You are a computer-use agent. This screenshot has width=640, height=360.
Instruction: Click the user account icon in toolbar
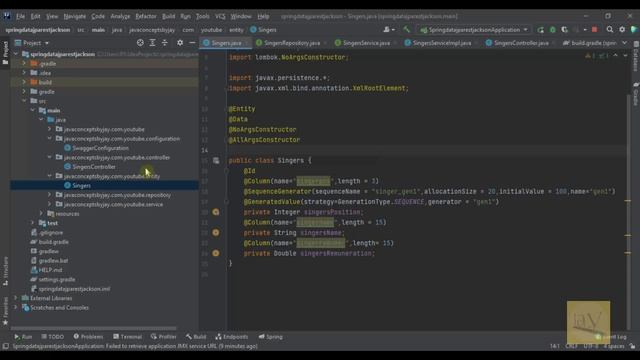[388, 29]
